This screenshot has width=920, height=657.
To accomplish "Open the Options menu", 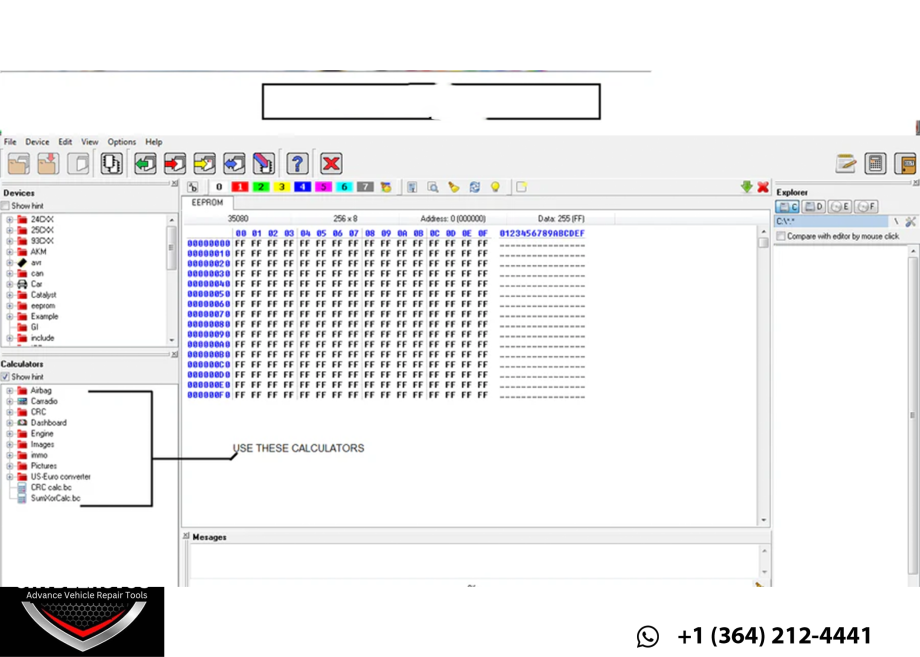I will (x=121, y=142).
